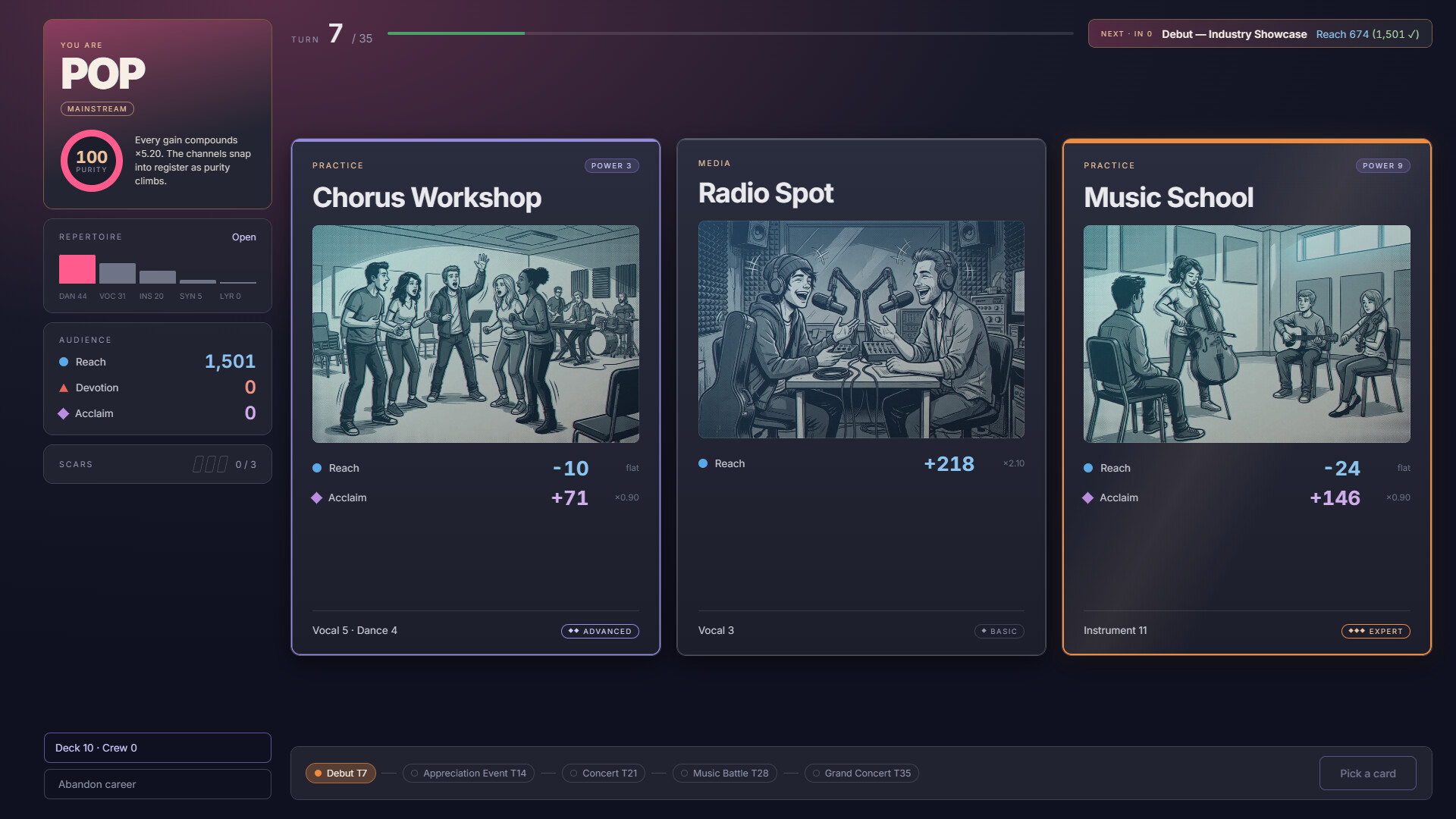Click the blue Reach dot in Audience panel
The width and height of the screenshot is (1456, 819).
click(64, 362)
